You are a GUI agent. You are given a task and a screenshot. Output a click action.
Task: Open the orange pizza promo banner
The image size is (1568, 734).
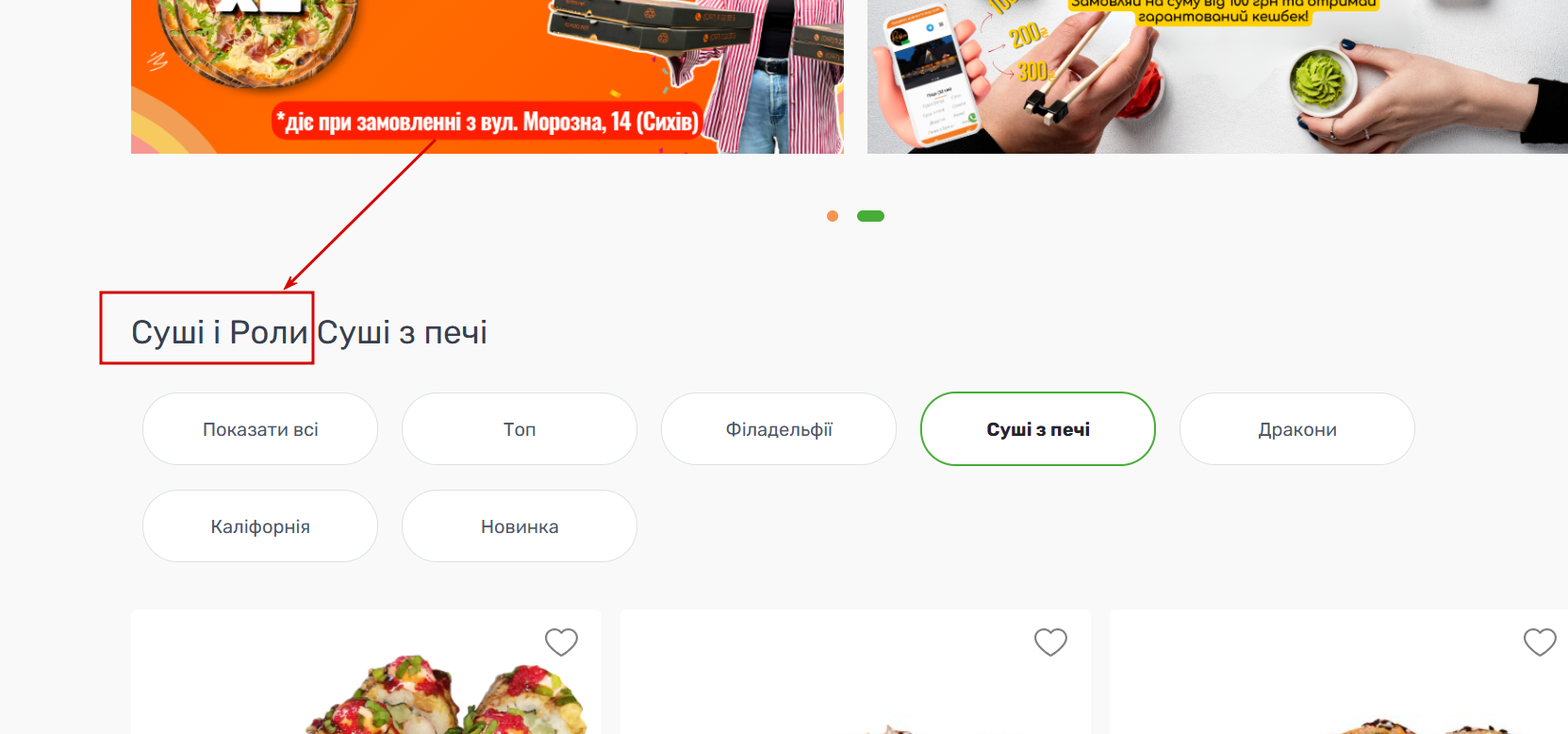[x=487, y=76]
